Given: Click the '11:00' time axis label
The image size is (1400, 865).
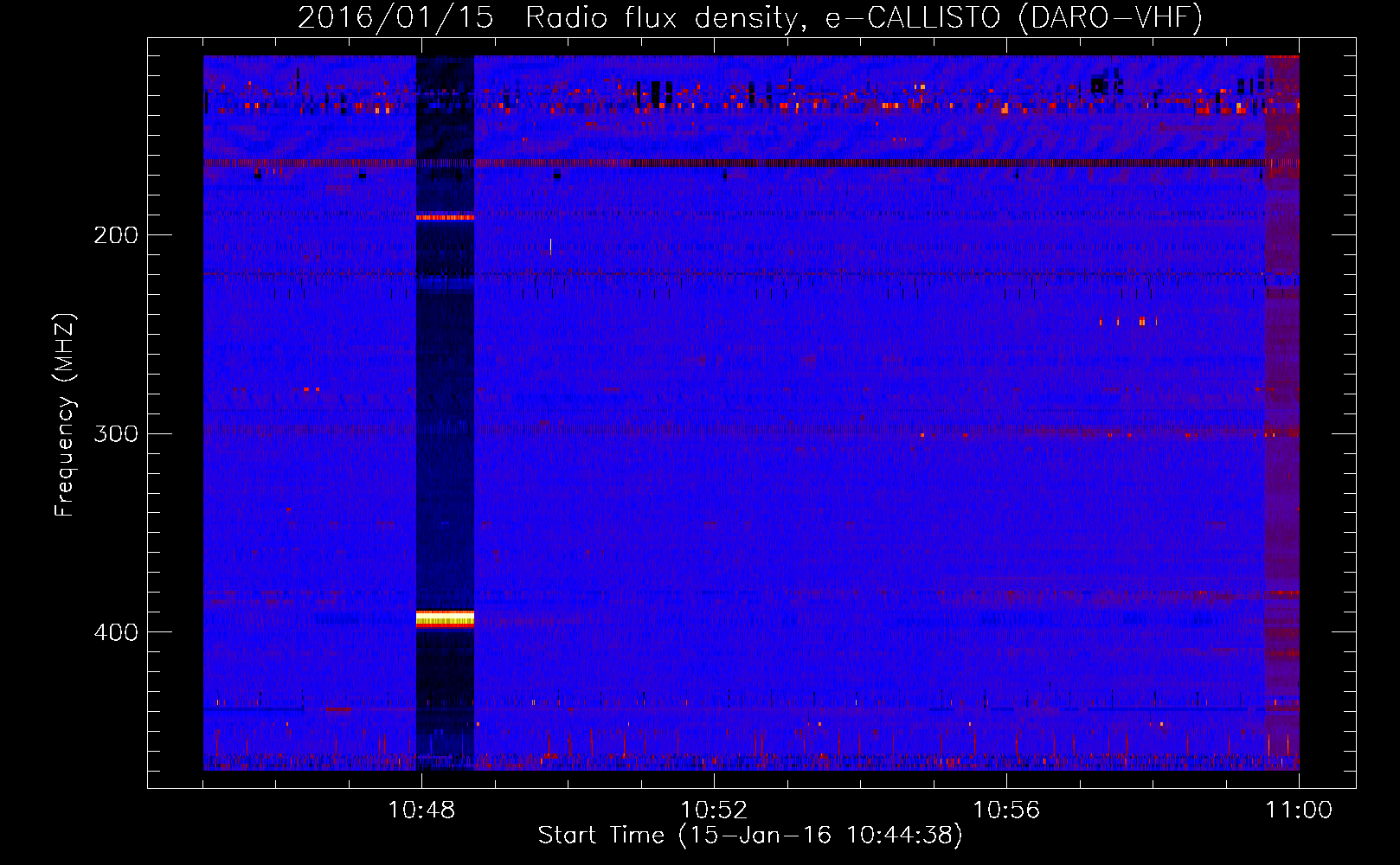Looking at the screenshot, I should (1299, 810).
